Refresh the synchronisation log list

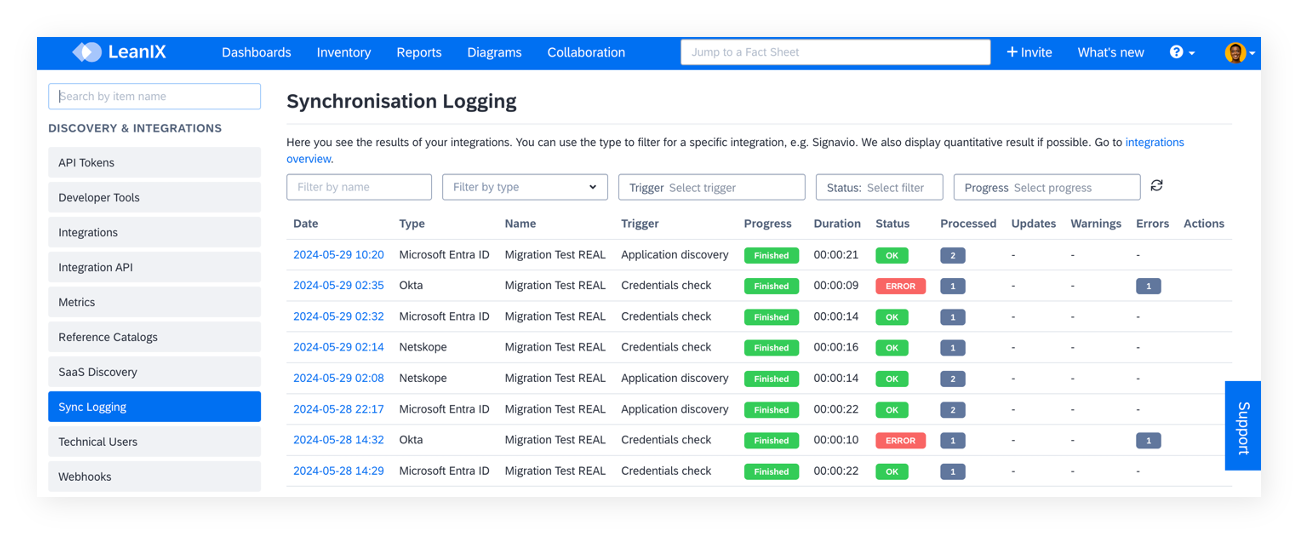pyautogui.click(x=1157, y=186)
